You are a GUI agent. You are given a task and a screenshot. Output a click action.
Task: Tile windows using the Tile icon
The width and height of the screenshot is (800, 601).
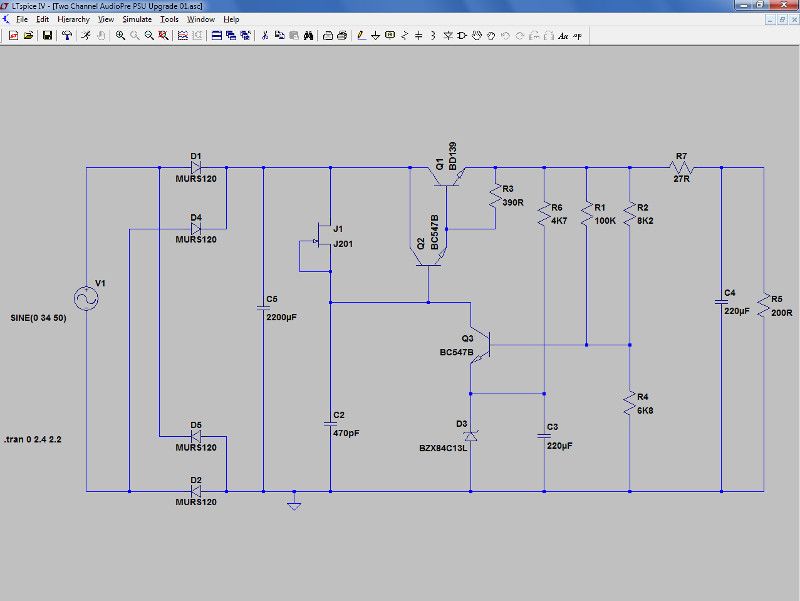click(x=216, y=36)
